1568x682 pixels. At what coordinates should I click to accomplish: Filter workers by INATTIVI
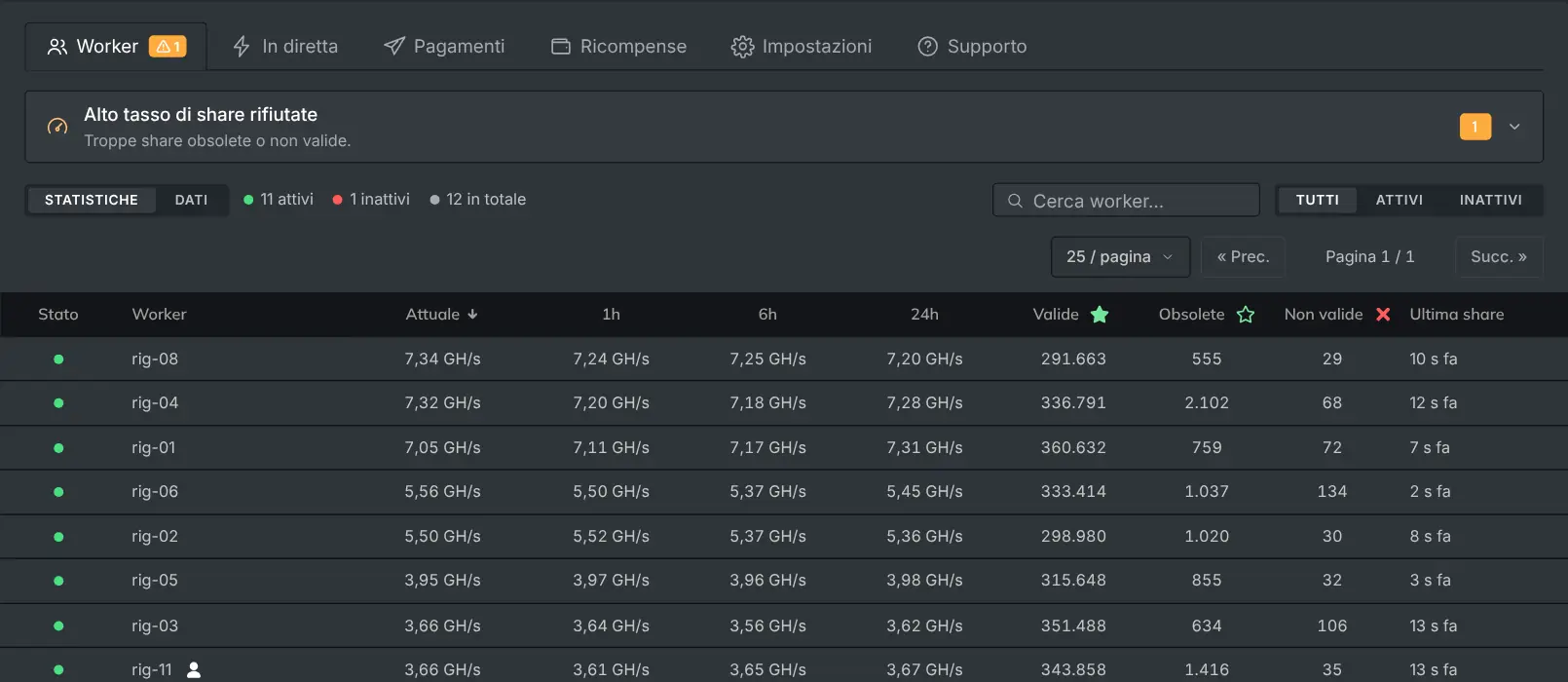(1491, 200)
